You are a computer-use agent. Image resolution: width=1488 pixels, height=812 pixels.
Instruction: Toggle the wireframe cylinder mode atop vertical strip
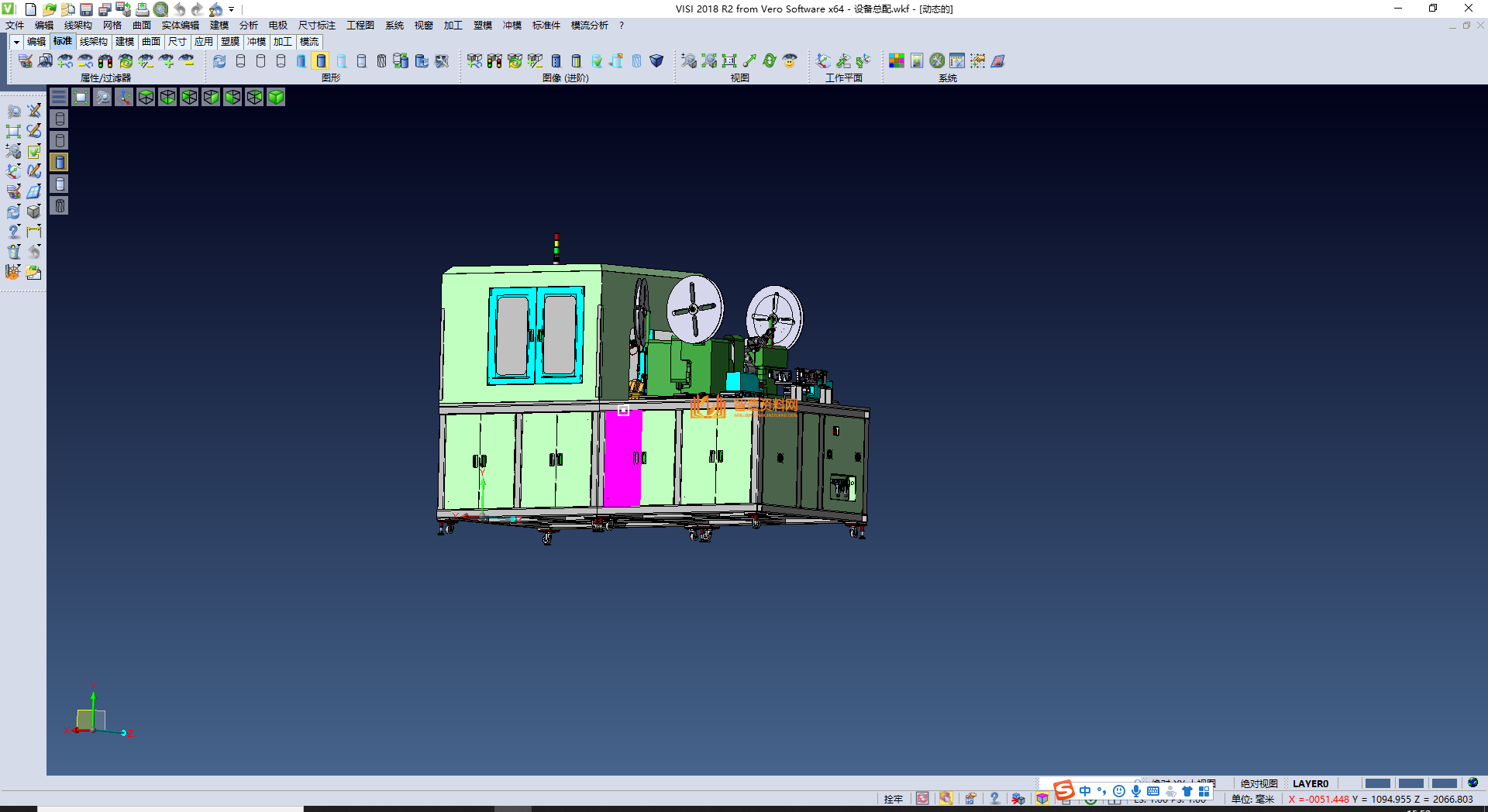coord(60,119)
